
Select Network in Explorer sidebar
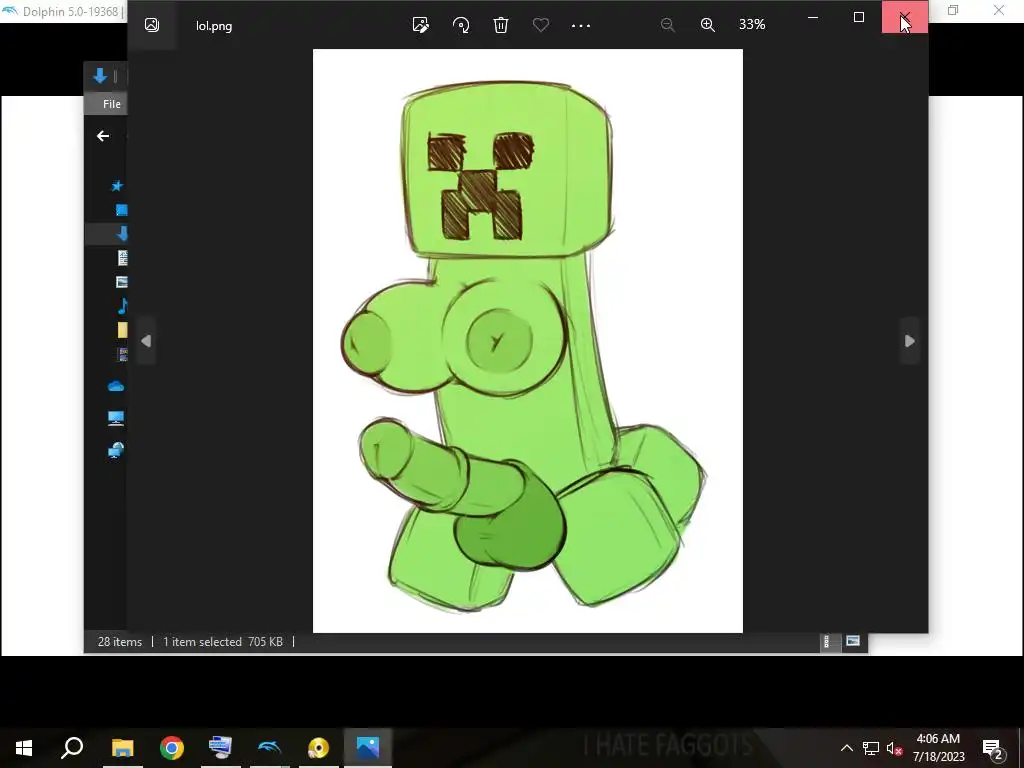116,450
